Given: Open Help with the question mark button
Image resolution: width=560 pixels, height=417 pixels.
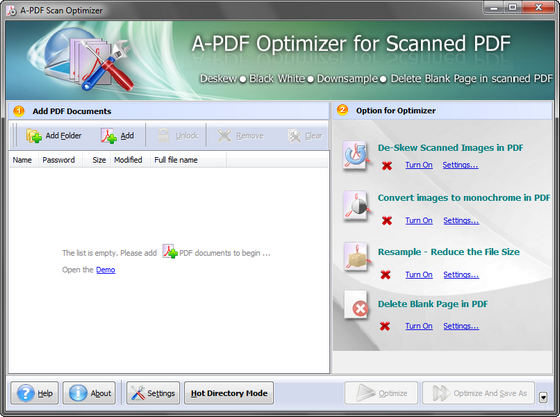Looking at the screenshot, I should coord(34,393).
